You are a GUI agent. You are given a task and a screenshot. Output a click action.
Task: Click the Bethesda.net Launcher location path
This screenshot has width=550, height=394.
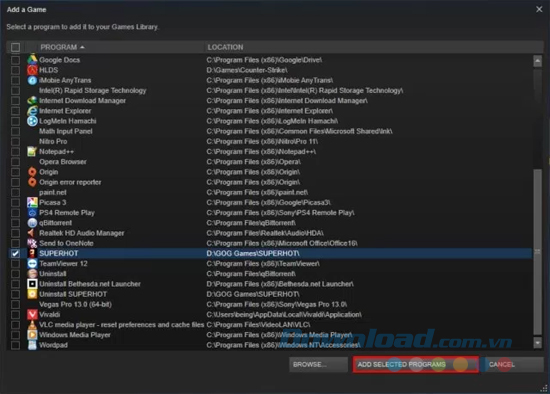point(280,284)
